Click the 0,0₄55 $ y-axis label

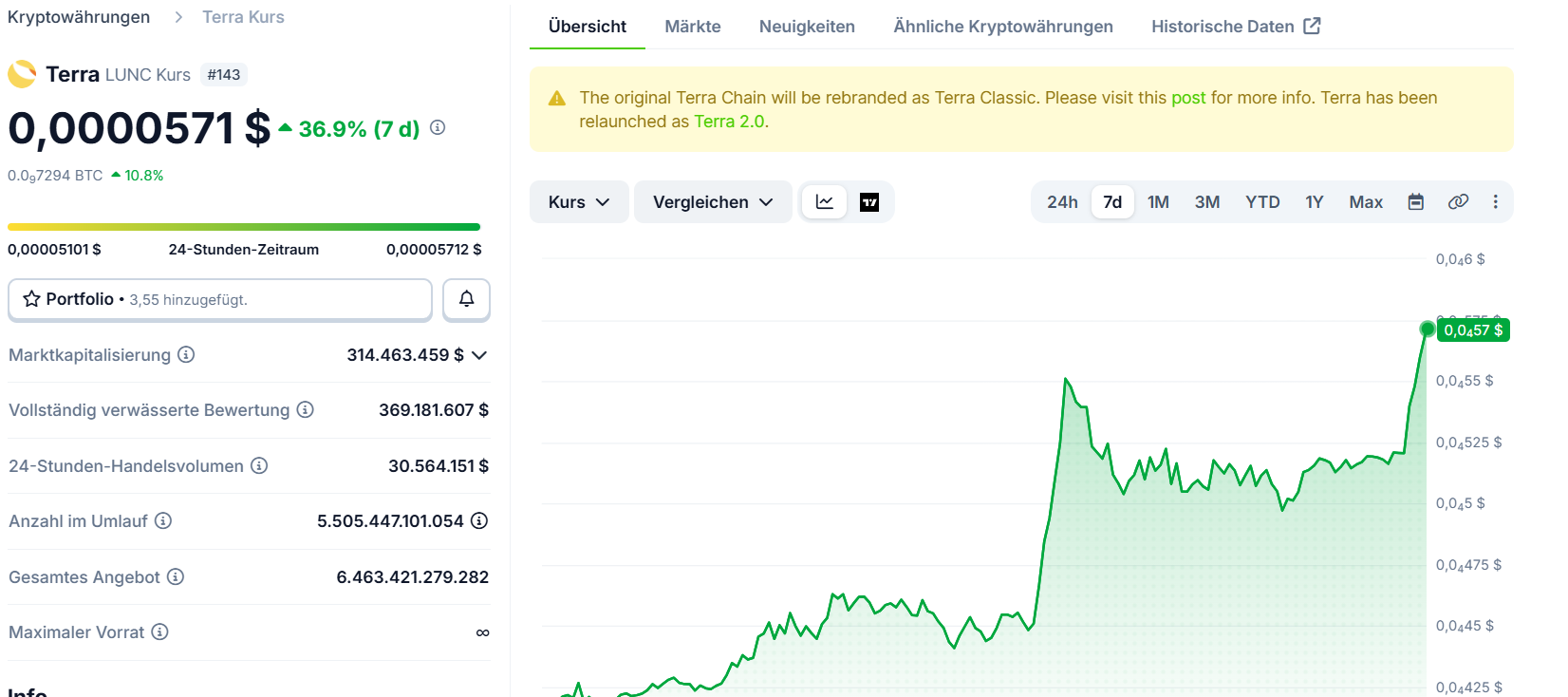(1465, 381)
